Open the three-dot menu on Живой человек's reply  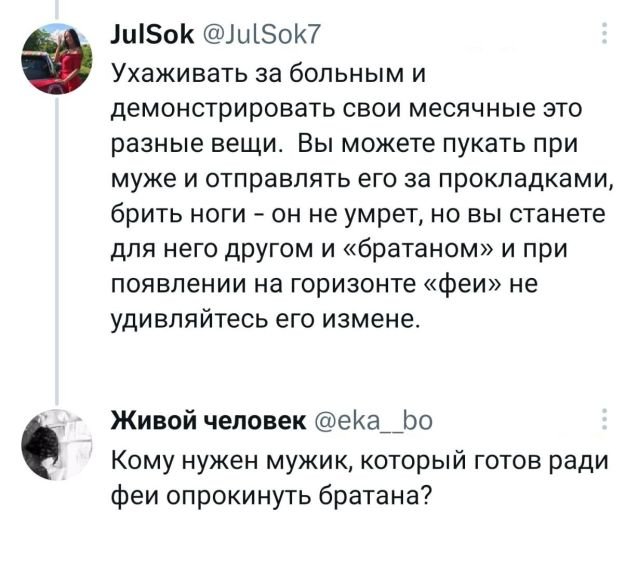click(x=601, y=417)
